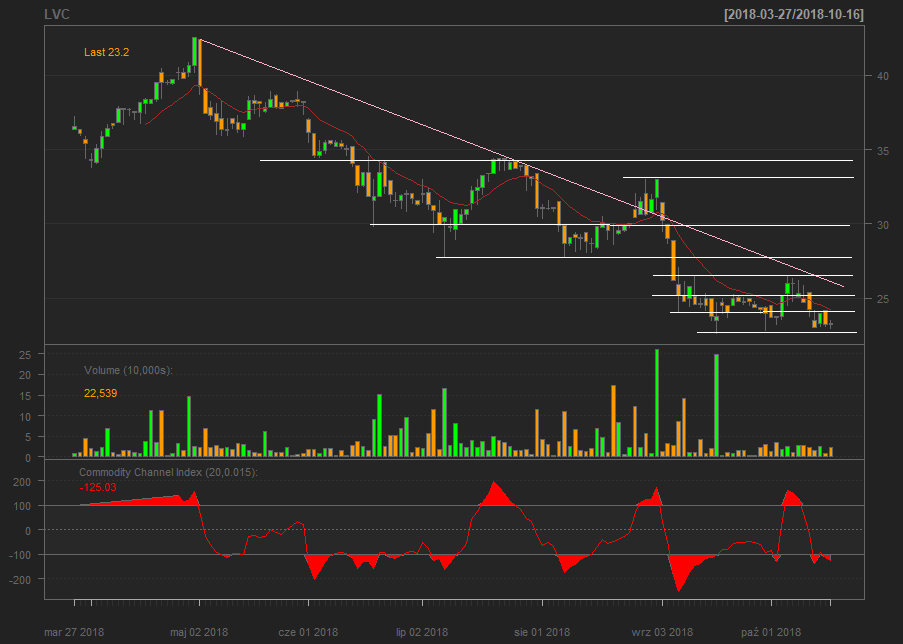Click the volume value 22,539

tap(100, 393)
